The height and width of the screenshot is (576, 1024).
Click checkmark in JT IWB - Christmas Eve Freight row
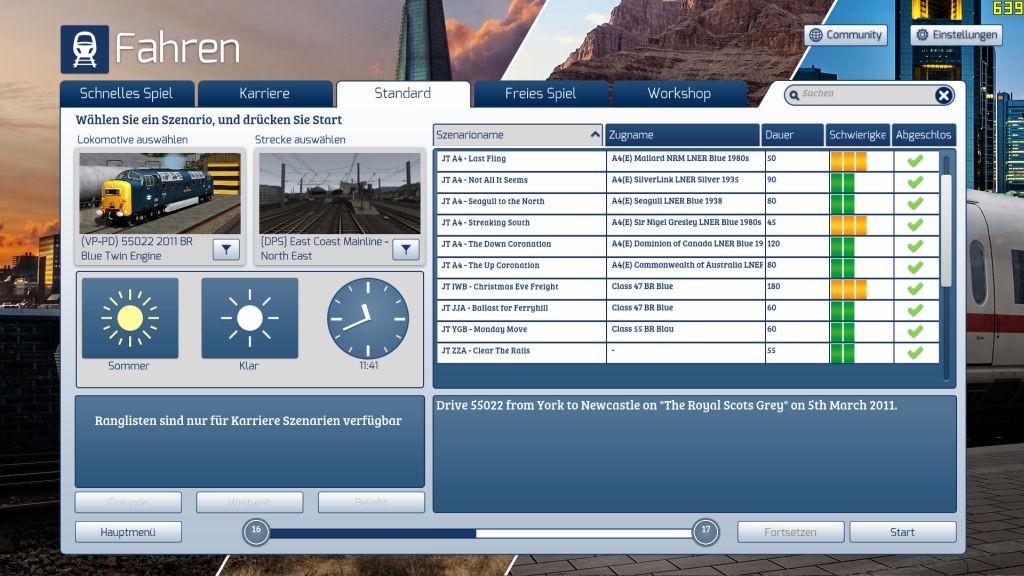pos(915,289)
